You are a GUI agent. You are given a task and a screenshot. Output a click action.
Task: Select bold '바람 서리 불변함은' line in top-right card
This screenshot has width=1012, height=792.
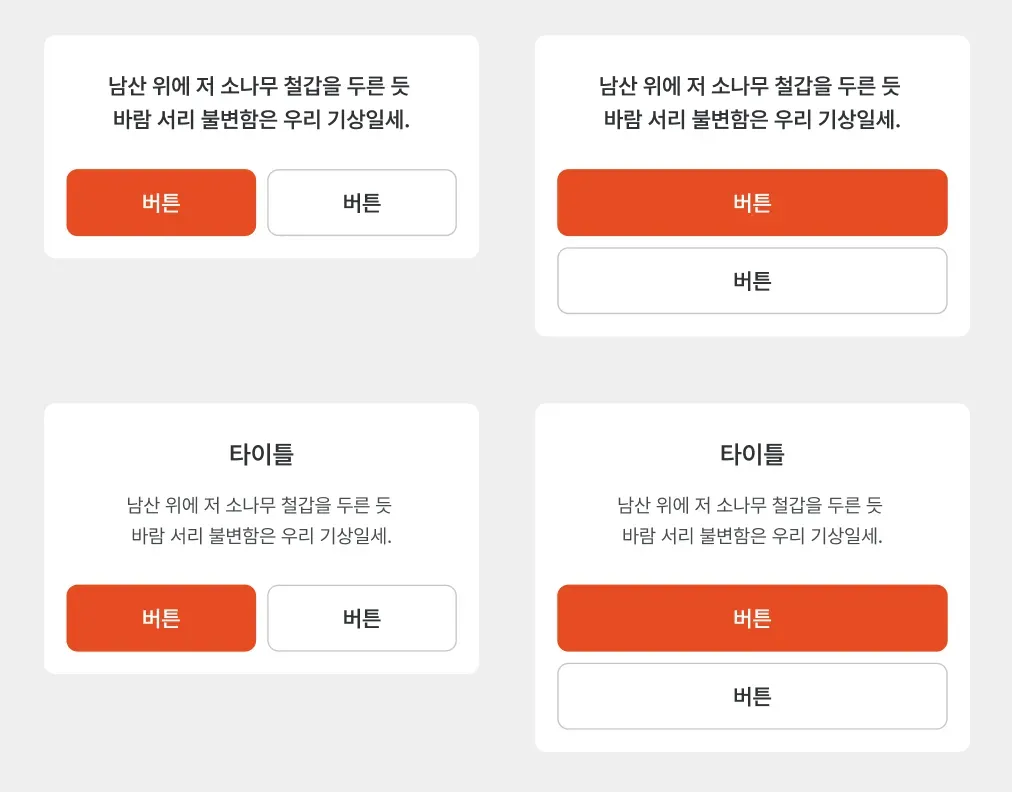point(752,121)
